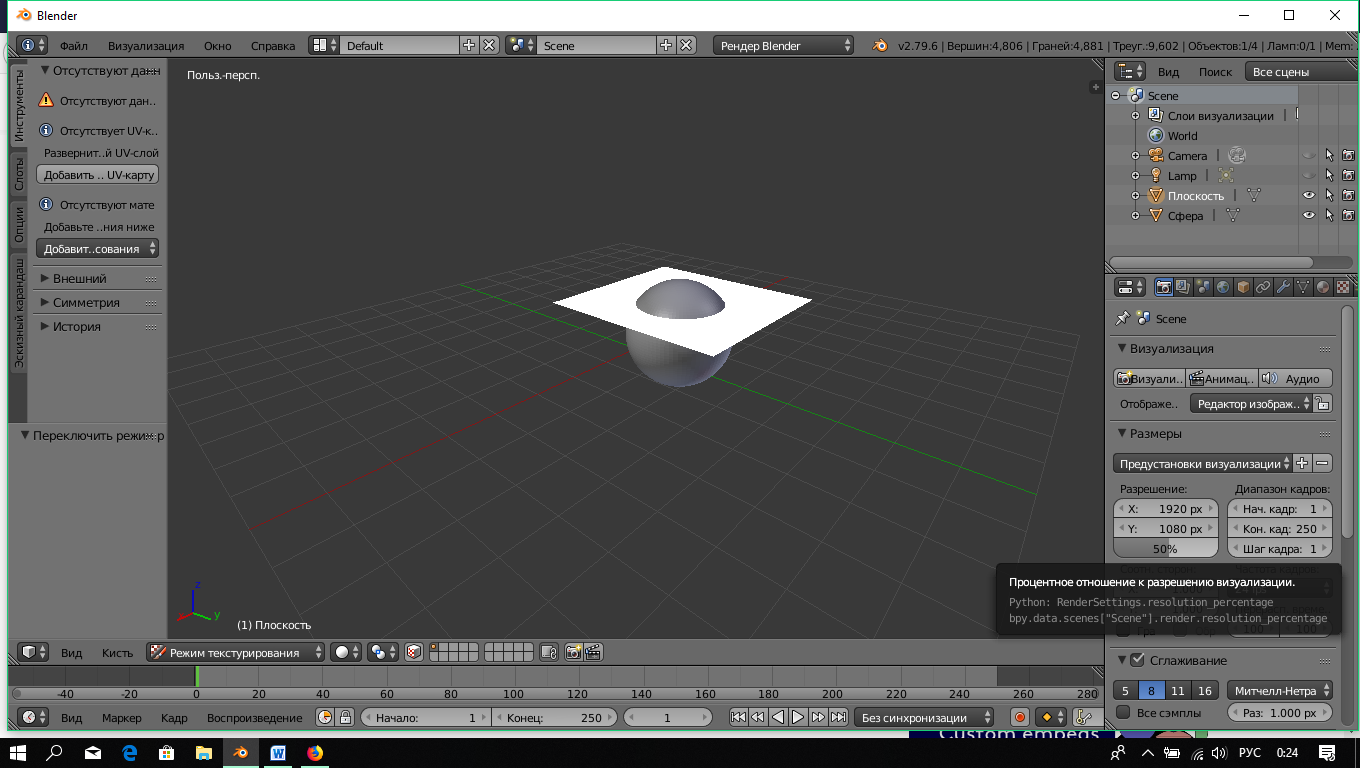Click the play animation forward button
Viewport: 1360px width, 768px height.
pos(798,717)
